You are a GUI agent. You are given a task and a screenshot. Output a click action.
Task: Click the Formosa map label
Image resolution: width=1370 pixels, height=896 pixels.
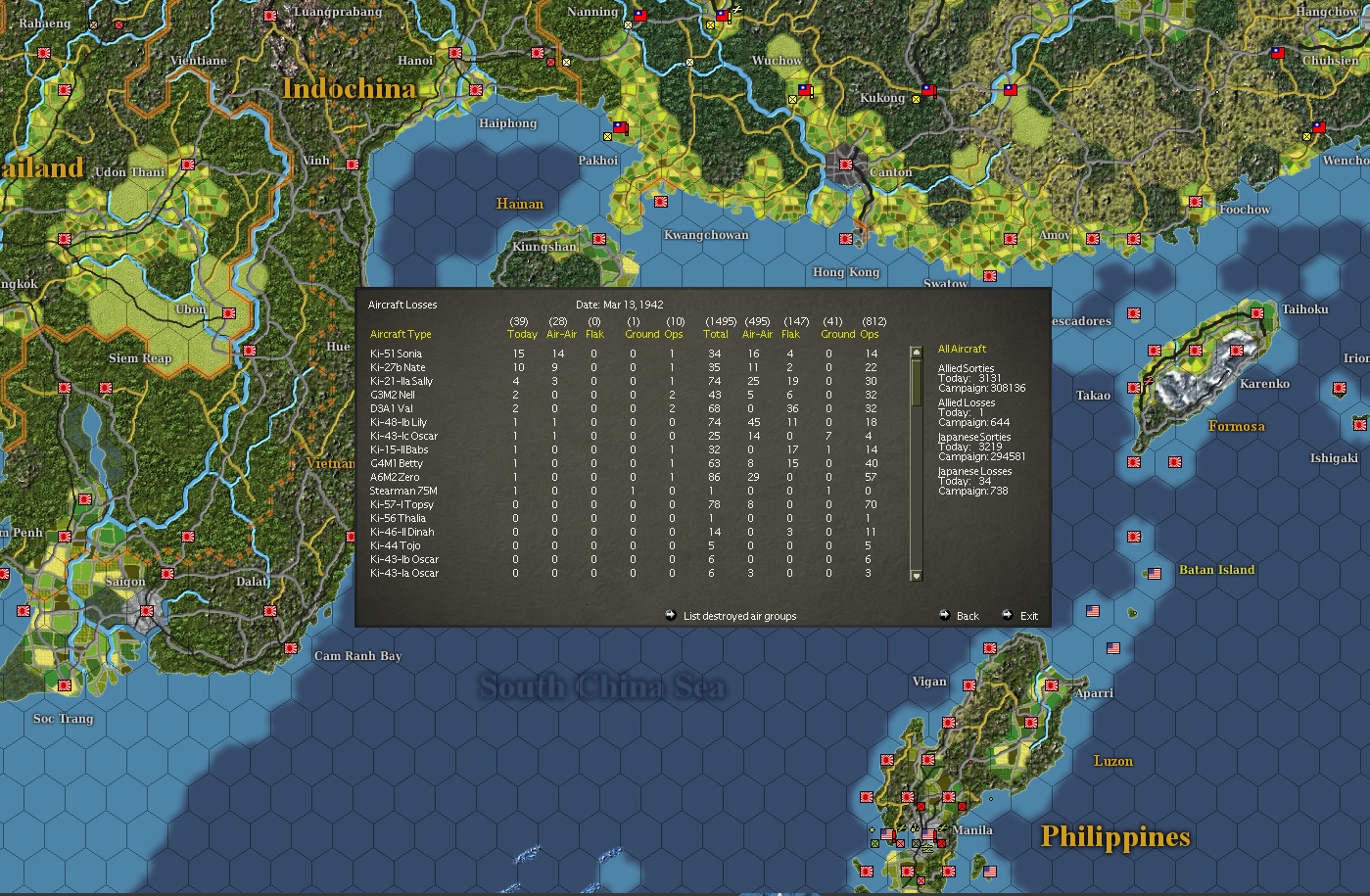[x=1237, y=426]
